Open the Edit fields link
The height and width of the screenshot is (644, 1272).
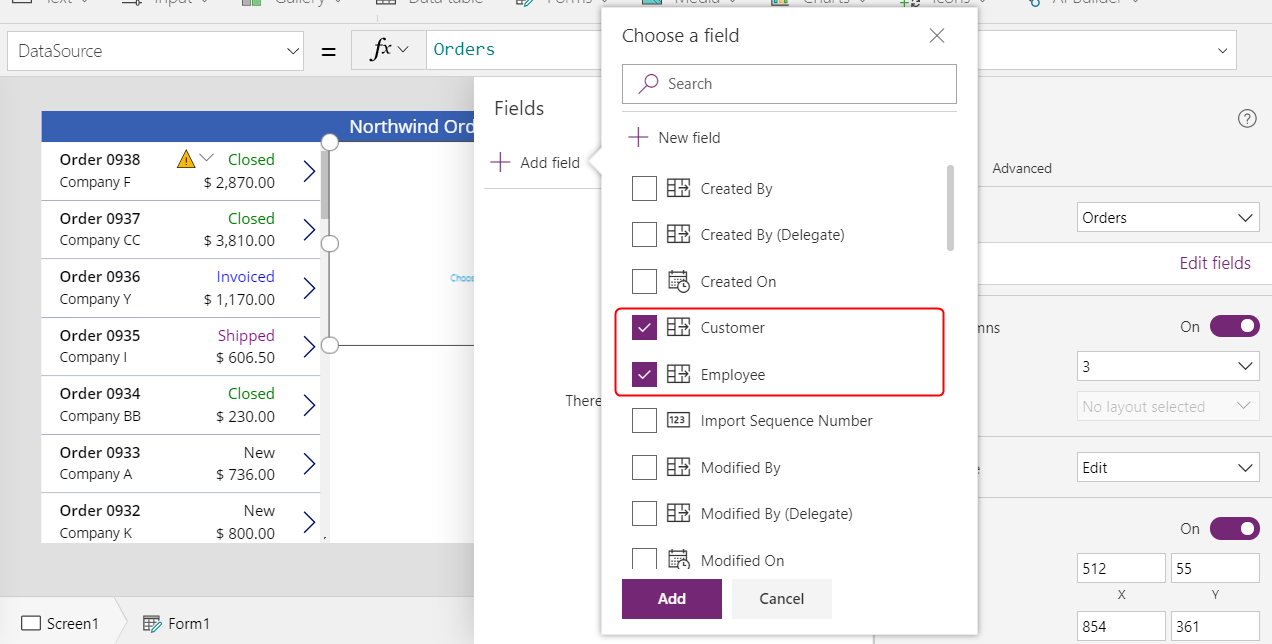1215,262
